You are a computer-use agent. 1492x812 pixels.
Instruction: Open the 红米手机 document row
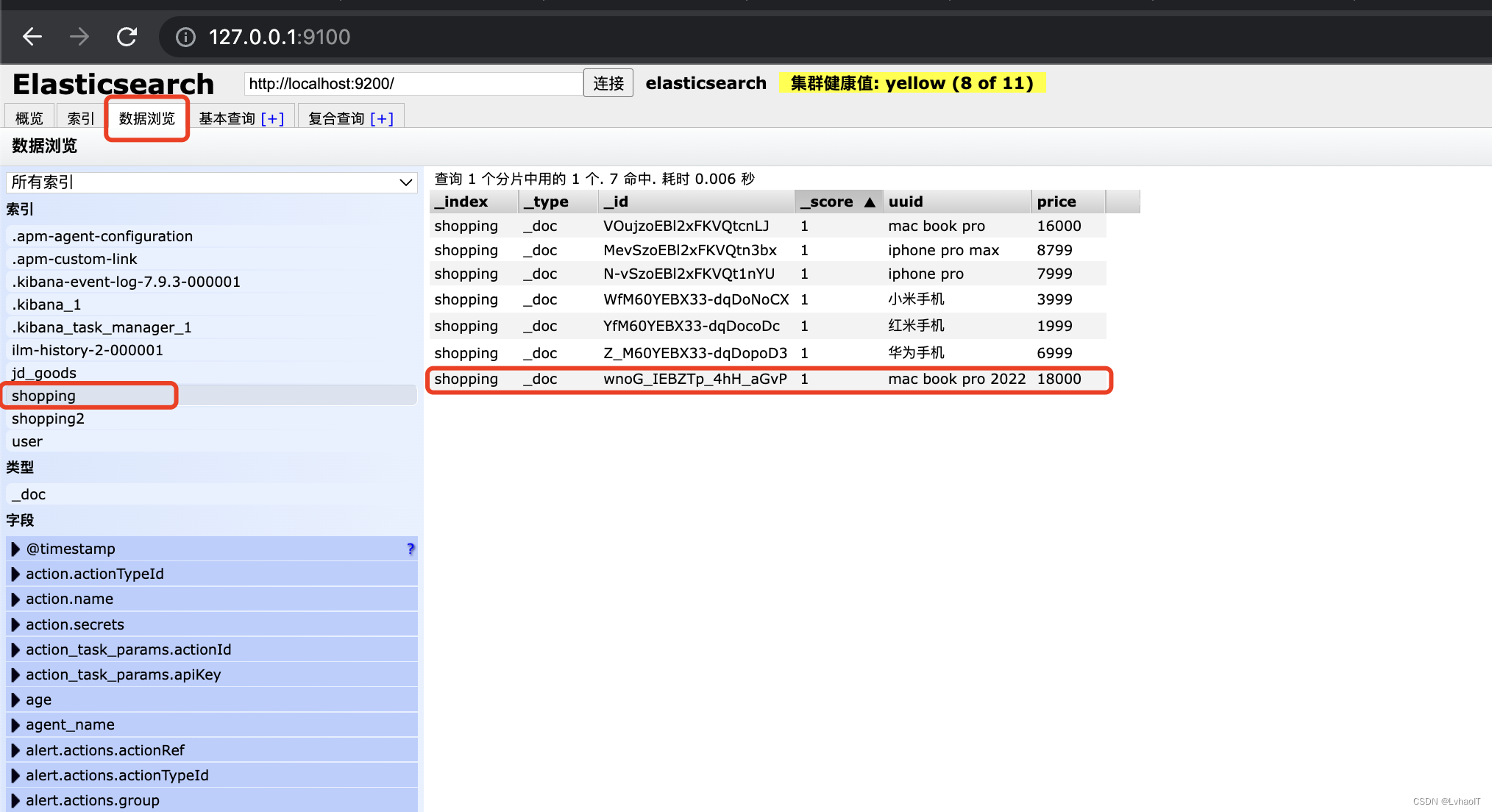tap(767, 326)
